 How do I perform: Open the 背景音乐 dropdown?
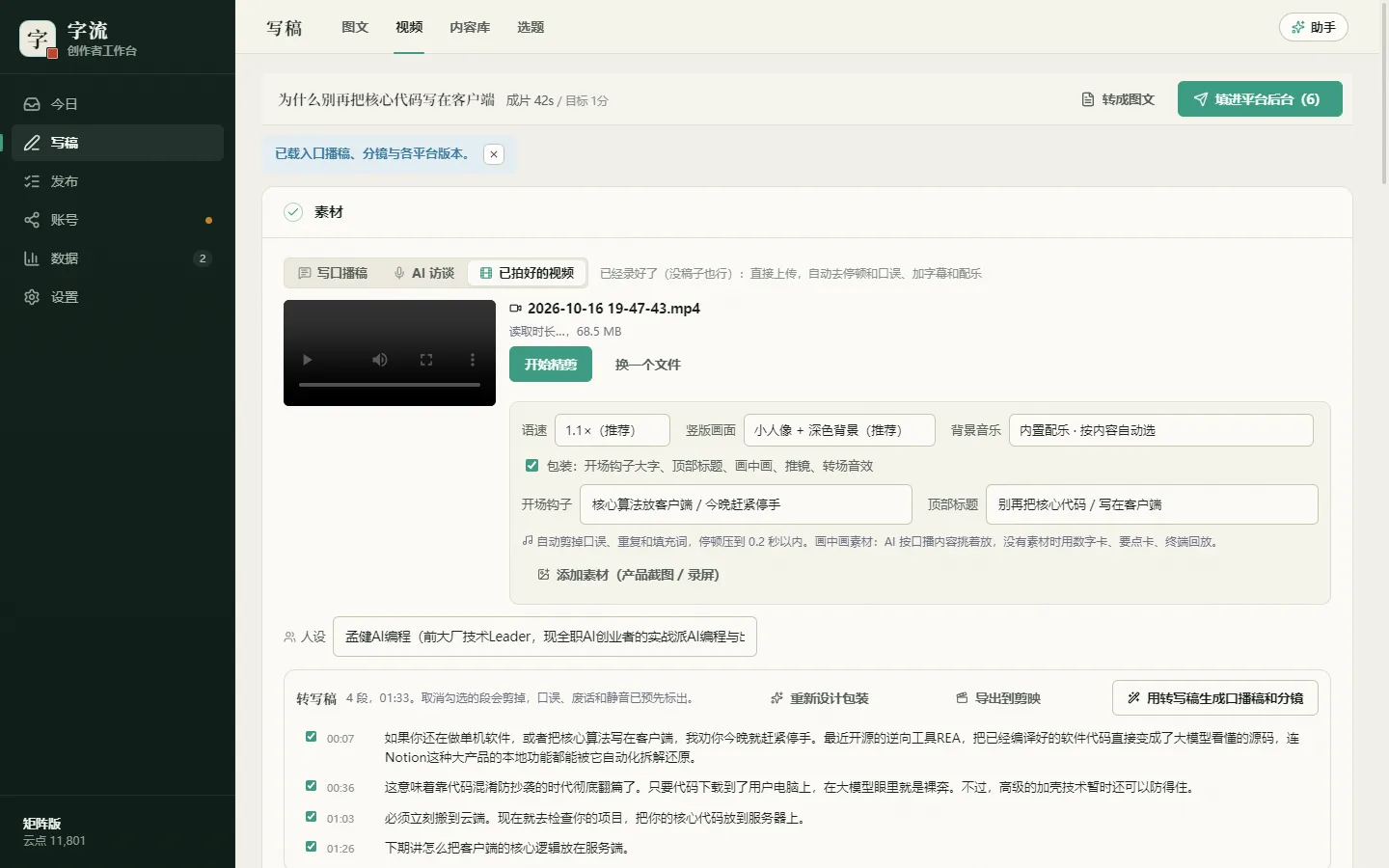[1161, 430]
